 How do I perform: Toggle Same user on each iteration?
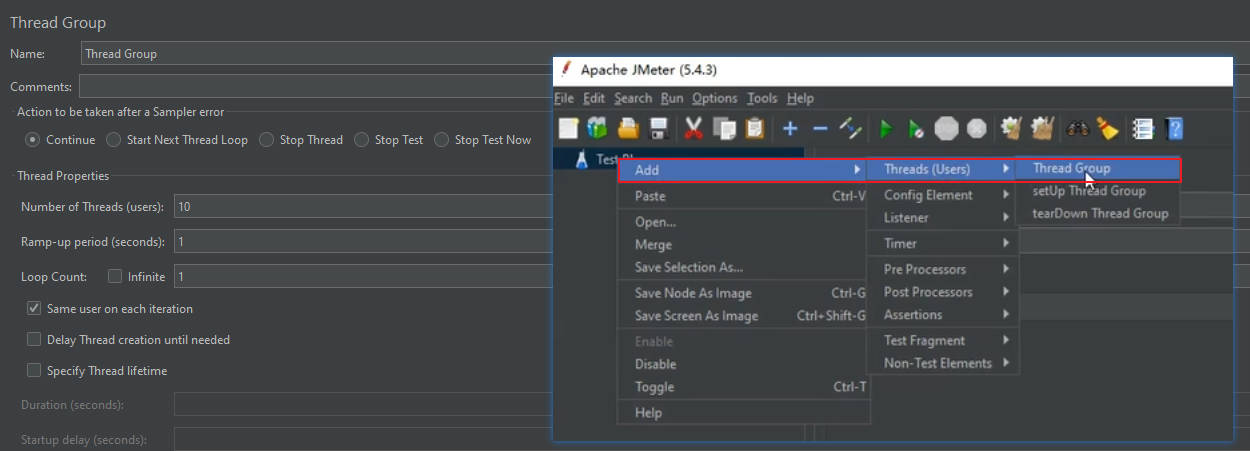coord(34,309)
